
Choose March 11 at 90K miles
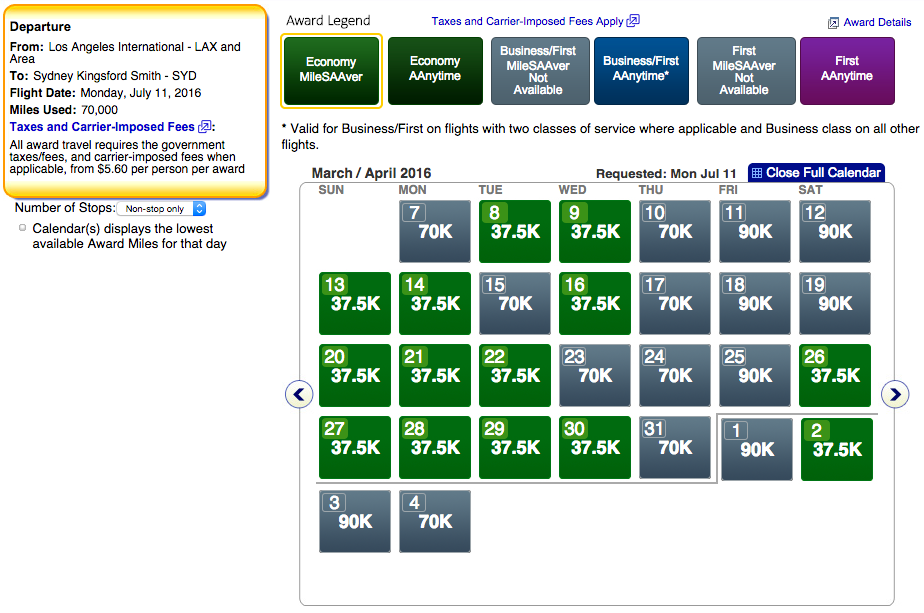(755, 232)
